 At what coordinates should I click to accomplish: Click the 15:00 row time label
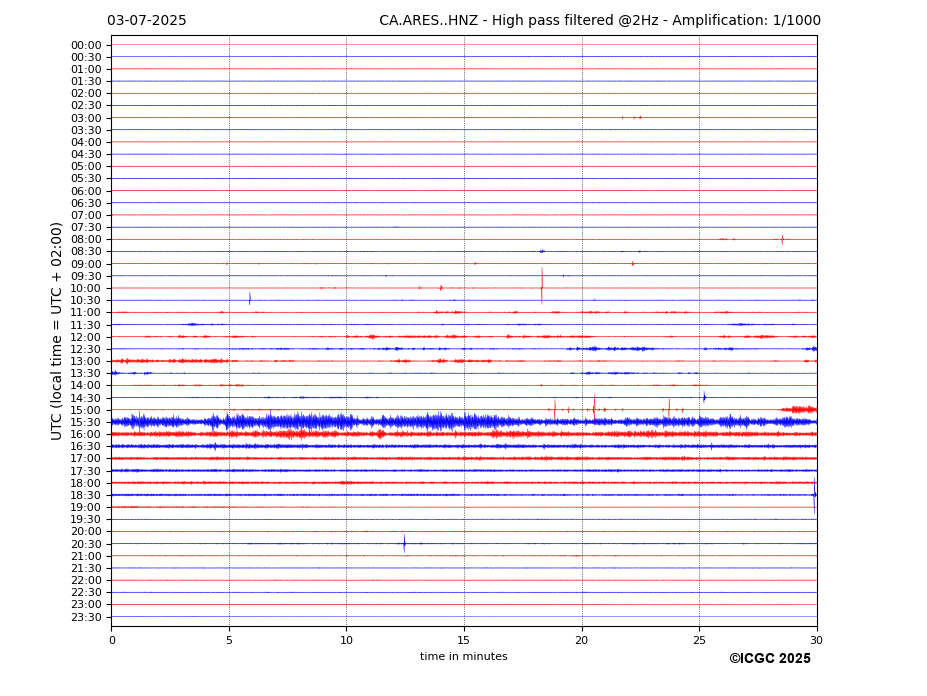click(86, 410)
